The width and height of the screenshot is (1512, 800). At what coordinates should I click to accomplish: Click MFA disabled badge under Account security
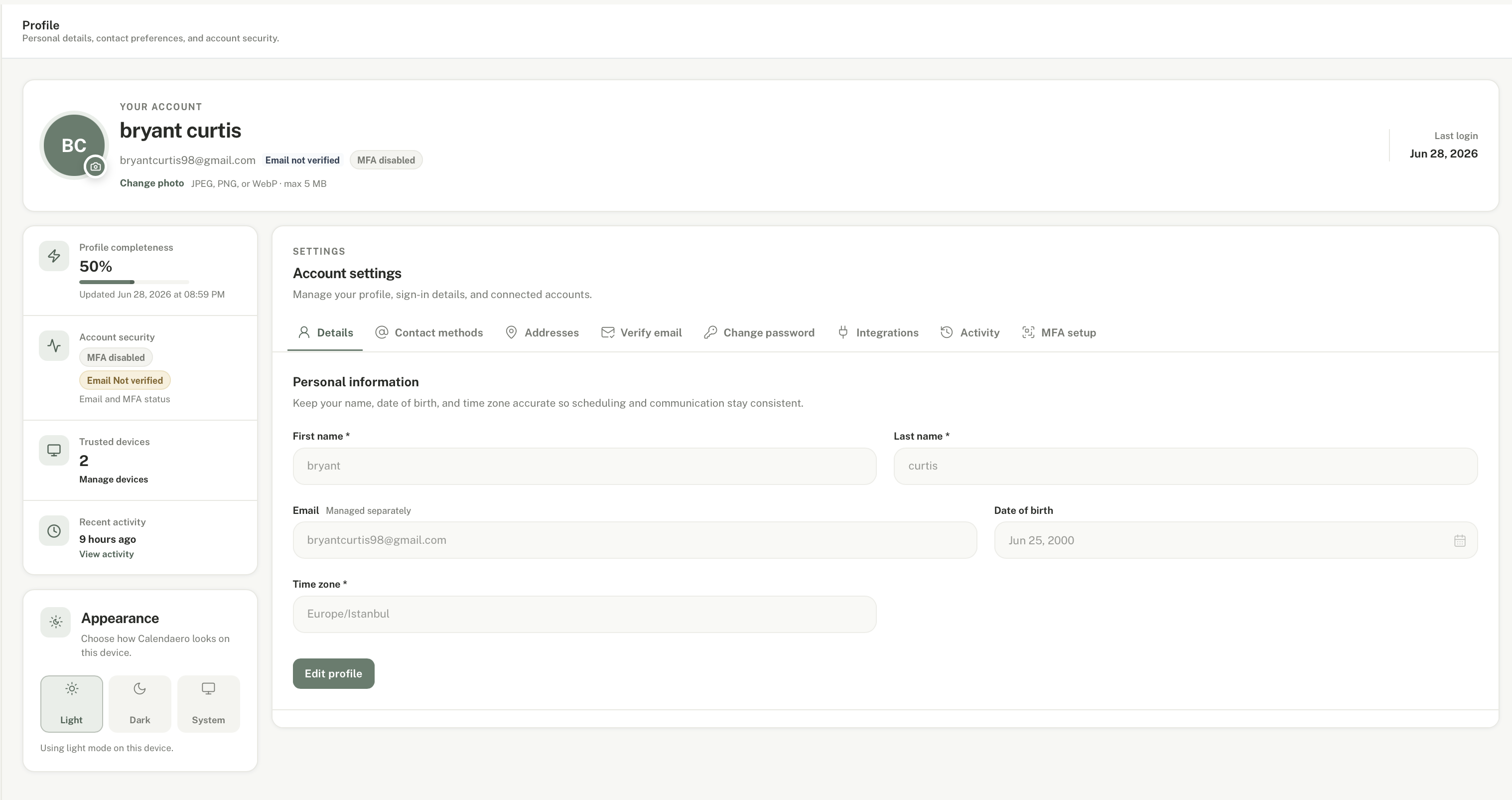point(116,358)
